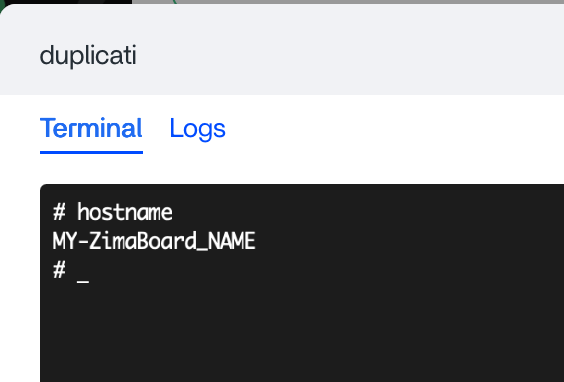Click the white space right of Logs
This screenshot has width=564, height=382.
coord(396,129)
